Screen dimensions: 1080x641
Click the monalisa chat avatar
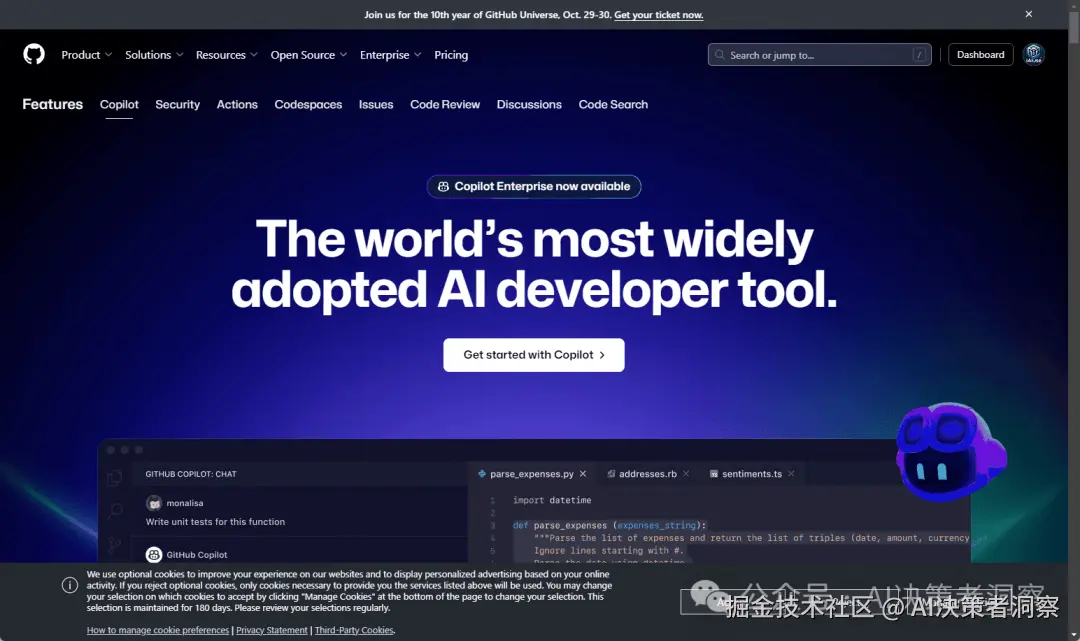point(154,503)
